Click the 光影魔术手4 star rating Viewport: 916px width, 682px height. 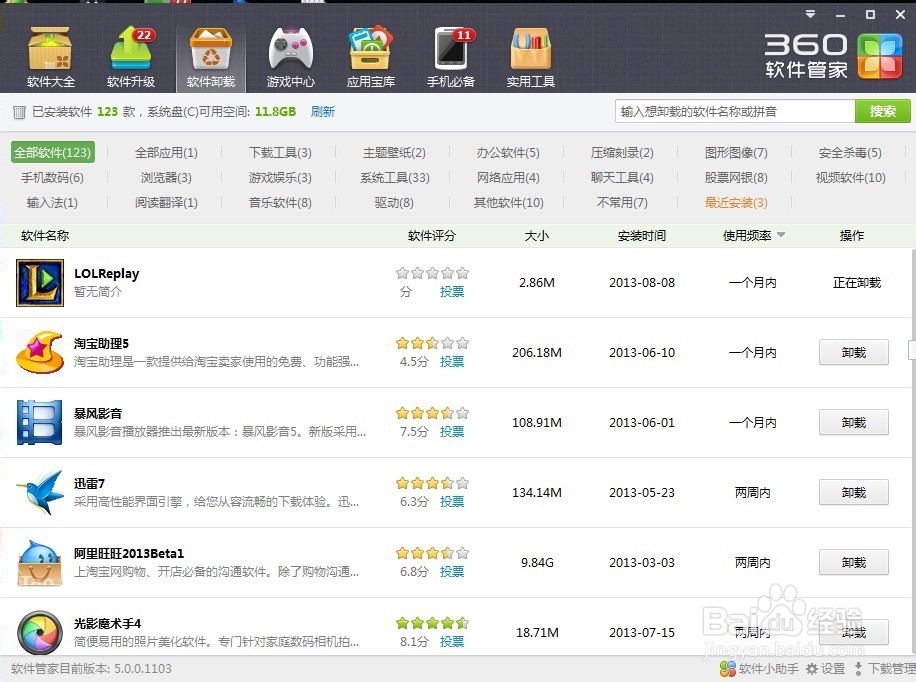click(x=432, y=623)
